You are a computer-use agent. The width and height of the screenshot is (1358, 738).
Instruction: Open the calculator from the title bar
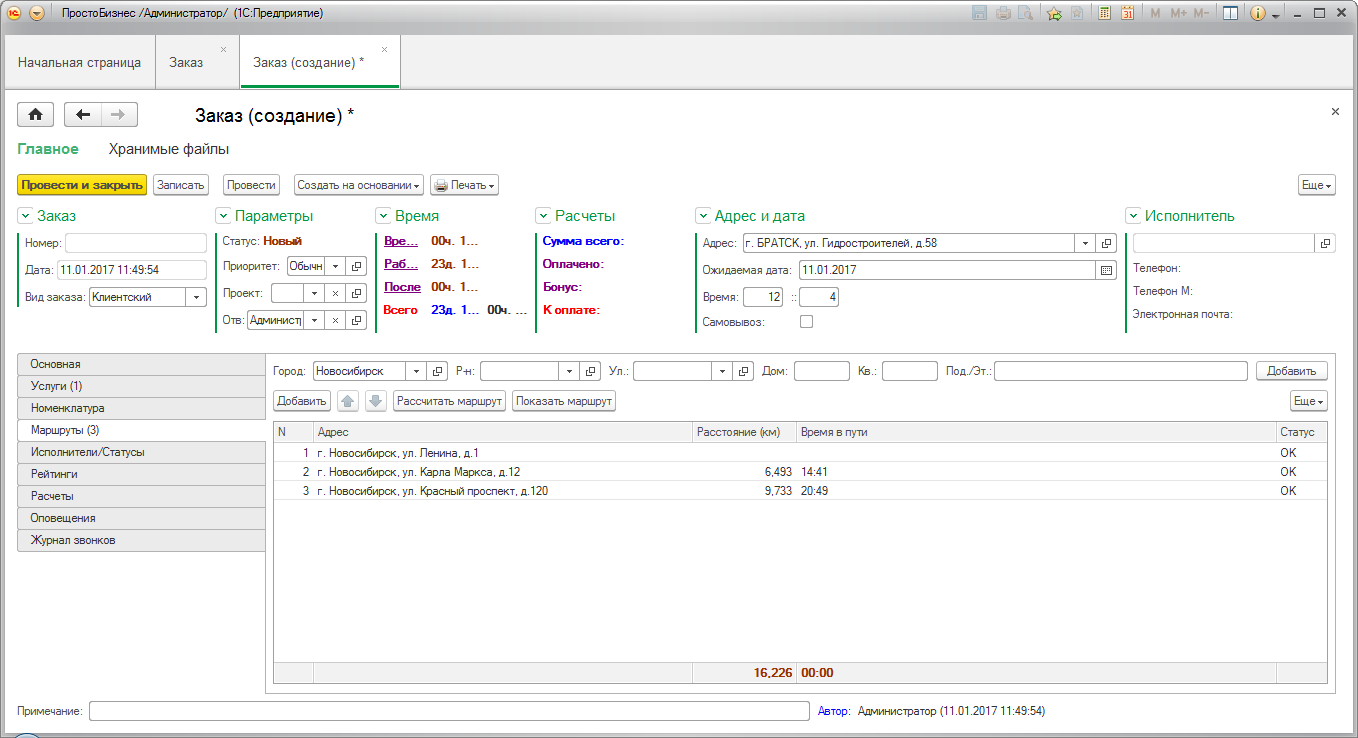pyautogui.click(x=1104, y=14)
